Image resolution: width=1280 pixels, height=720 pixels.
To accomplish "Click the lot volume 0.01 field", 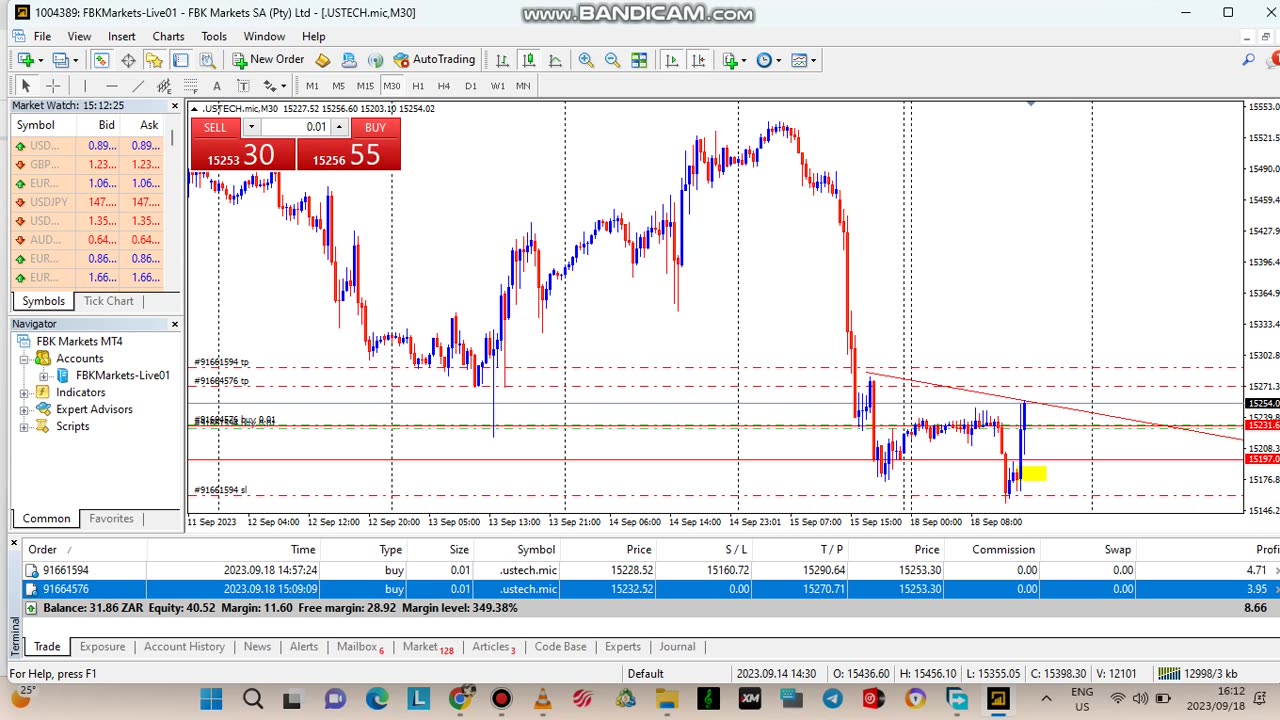I will point(297,127).
